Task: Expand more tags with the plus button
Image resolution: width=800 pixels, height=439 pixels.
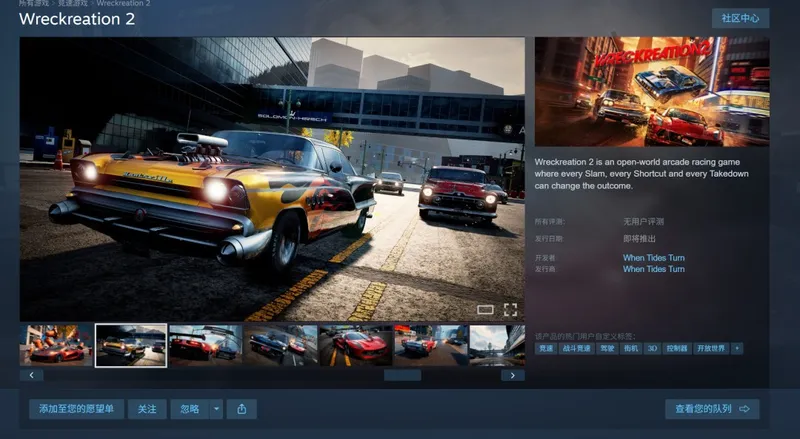Action: [736, 348]
